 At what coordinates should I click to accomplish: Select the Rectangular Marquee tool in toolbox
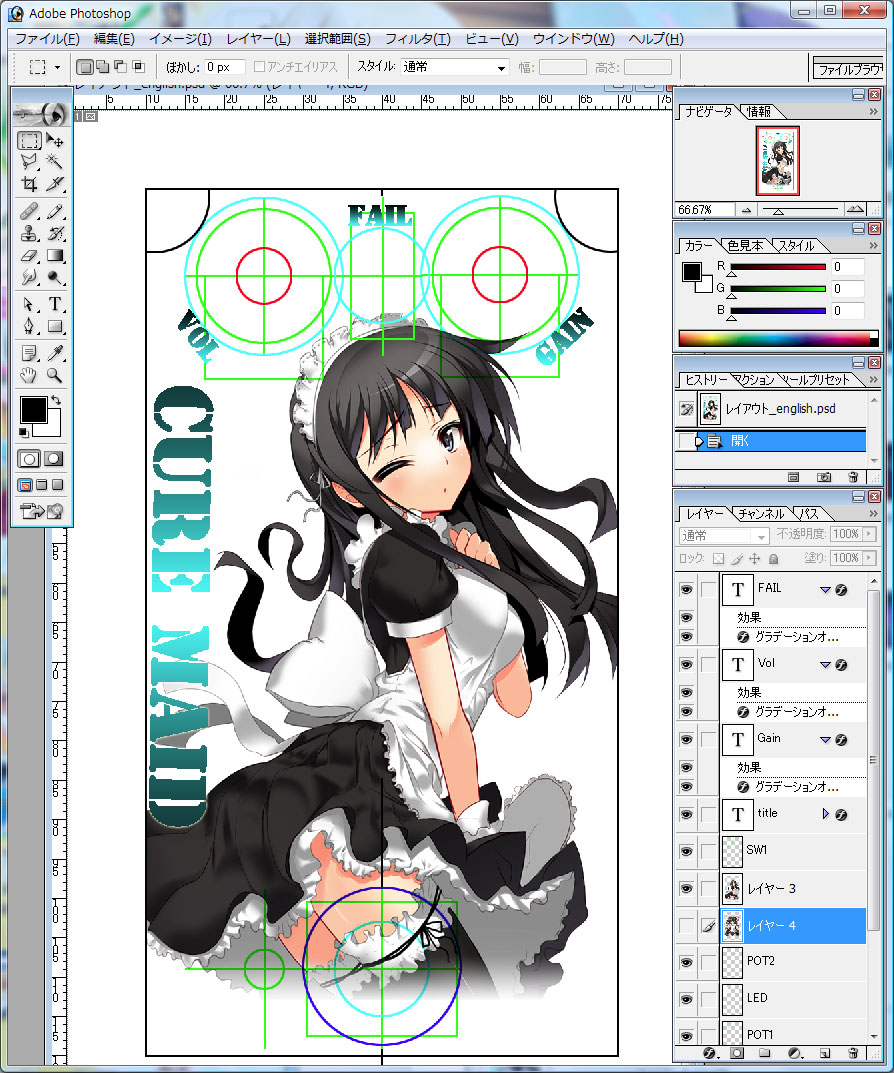click(x=29, y=141)
